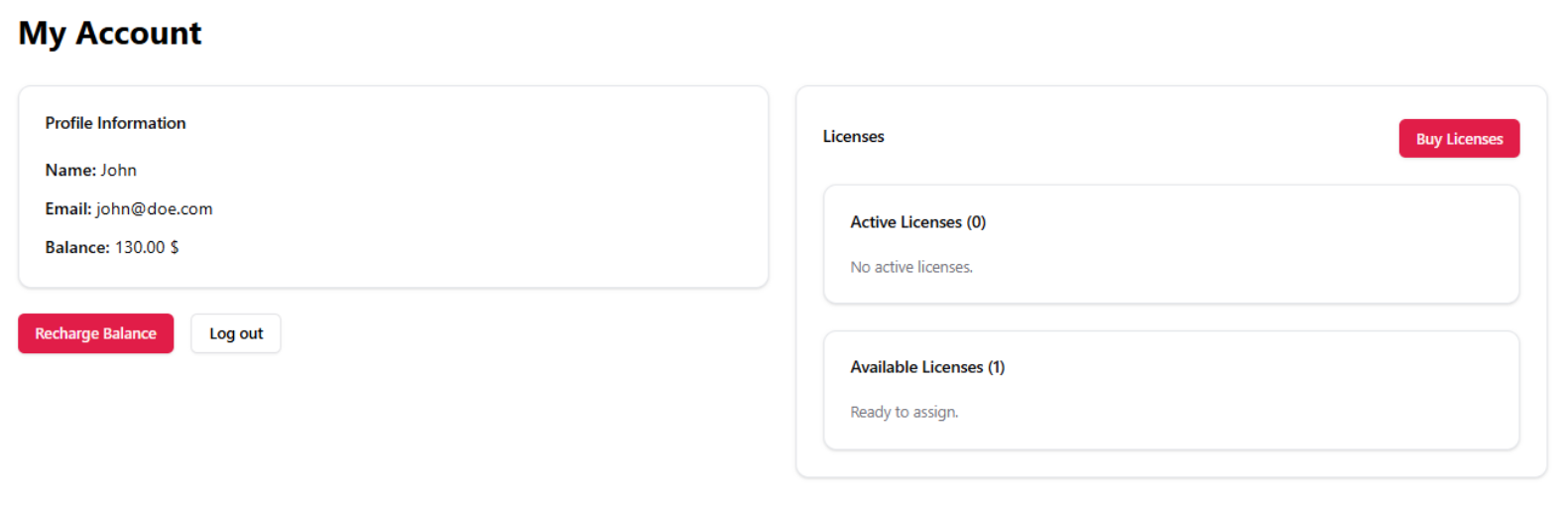Click the 'No active licenses.' message

coord(911,267)
